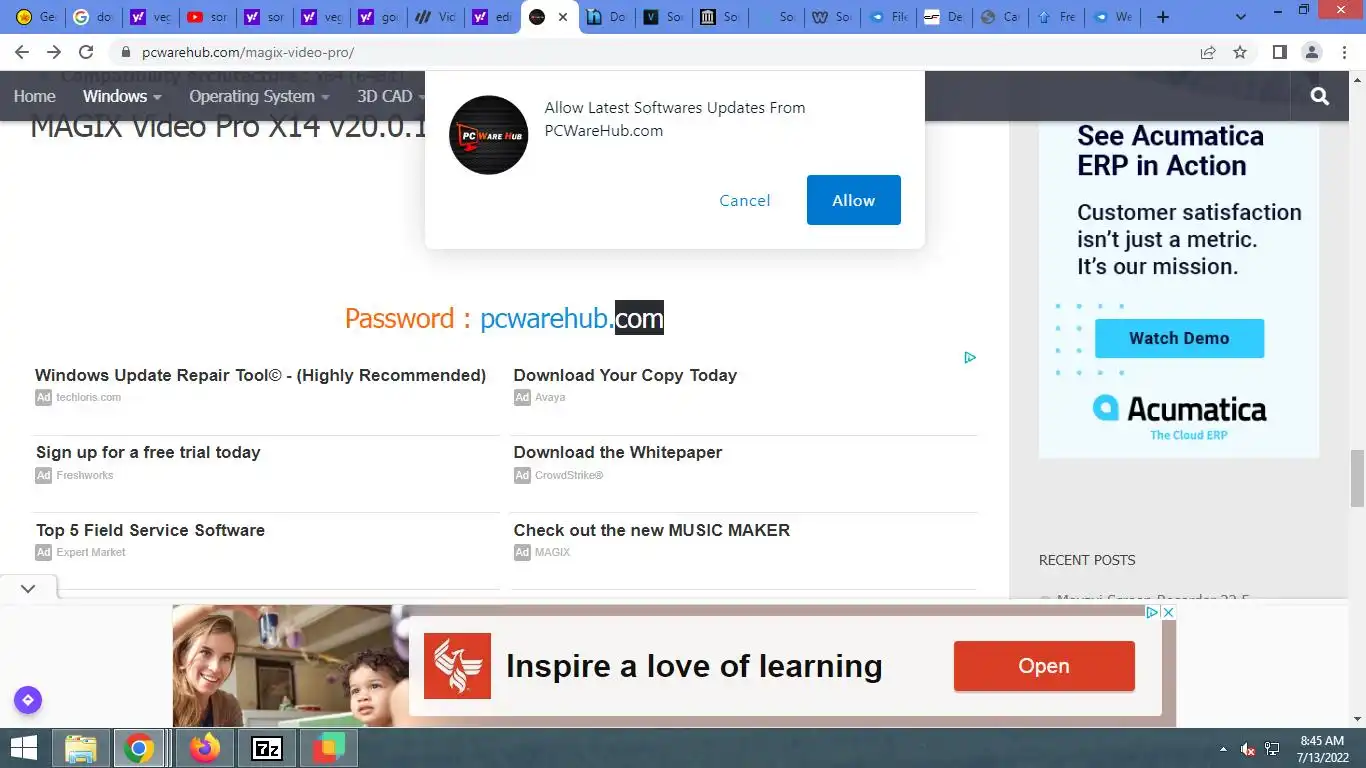
Task: Click the ad info icon on bottom banner
Action: [1152, 612]
